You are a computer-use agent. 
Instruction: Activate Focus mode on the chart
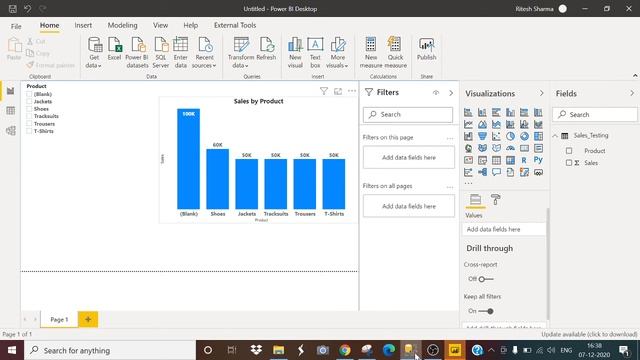(x=338, y=91)
